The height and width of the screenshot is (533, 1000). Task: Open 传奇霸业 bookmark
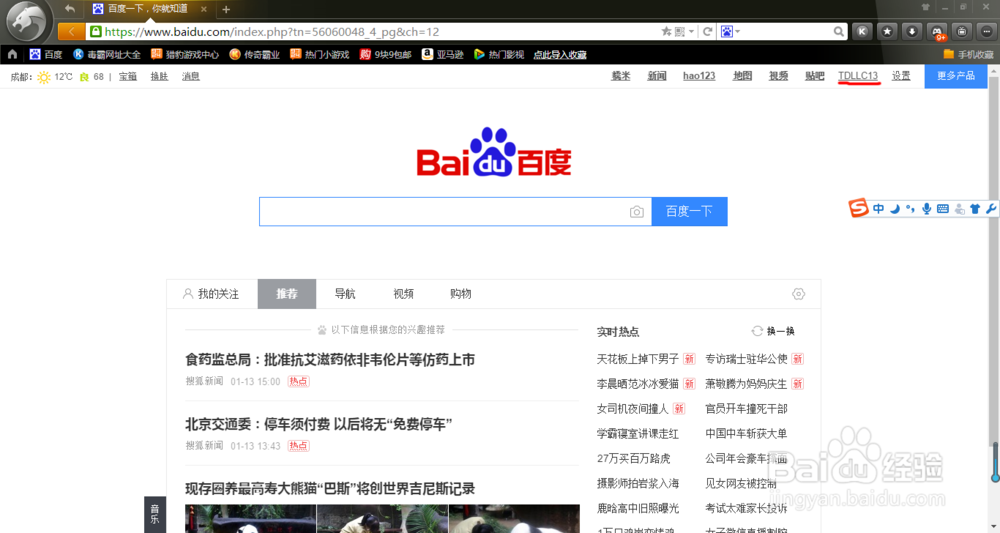point(254,55)
